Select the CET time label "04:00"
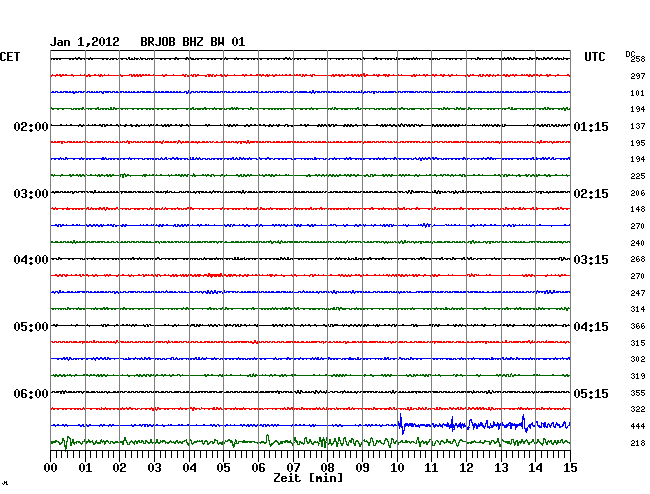Screen dimensions: 650x494 31,260
